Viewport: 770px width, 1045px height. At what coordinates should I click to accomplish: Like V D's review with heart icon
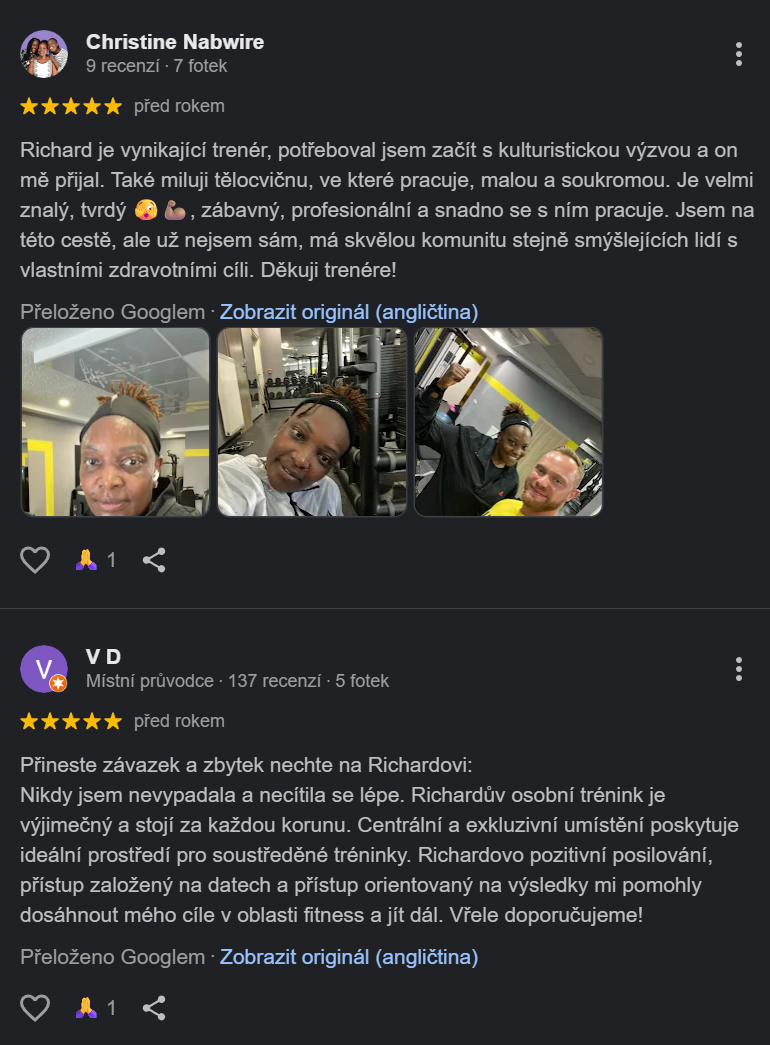click(x=35, y=1008)
